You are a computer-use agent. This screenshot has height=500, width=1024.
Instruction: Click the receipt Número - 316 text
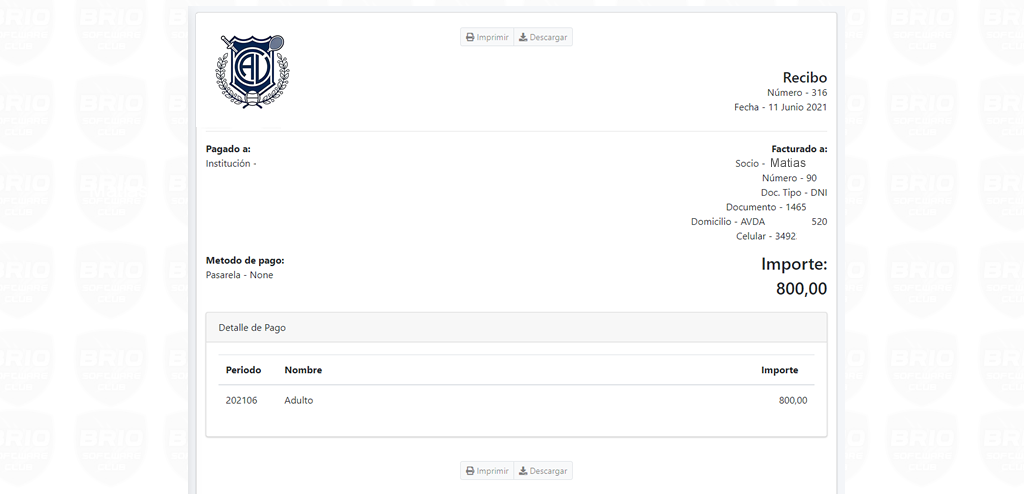coord(797,93)
